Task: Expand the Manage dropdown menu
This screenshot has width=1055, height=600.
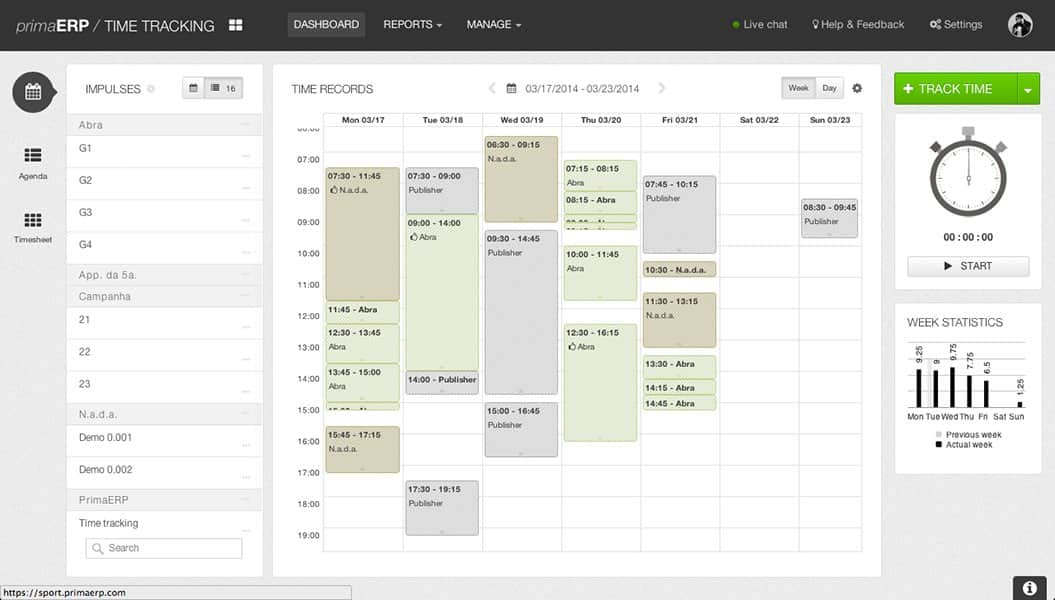Action: [493, 24]
